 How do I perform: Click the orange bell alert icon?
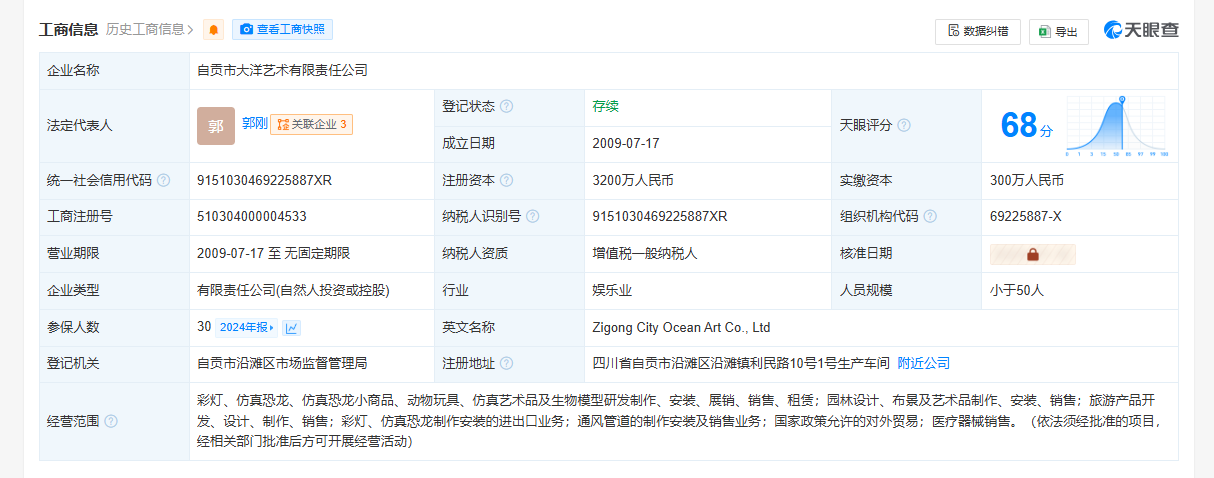[213, 30]
